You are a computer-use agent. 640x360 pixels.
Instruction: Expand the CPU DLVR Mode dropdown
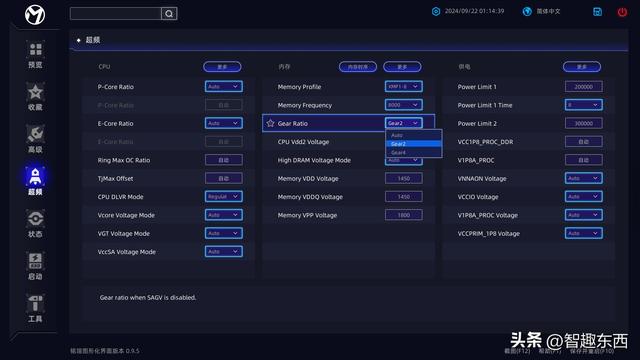coord(224,197)
